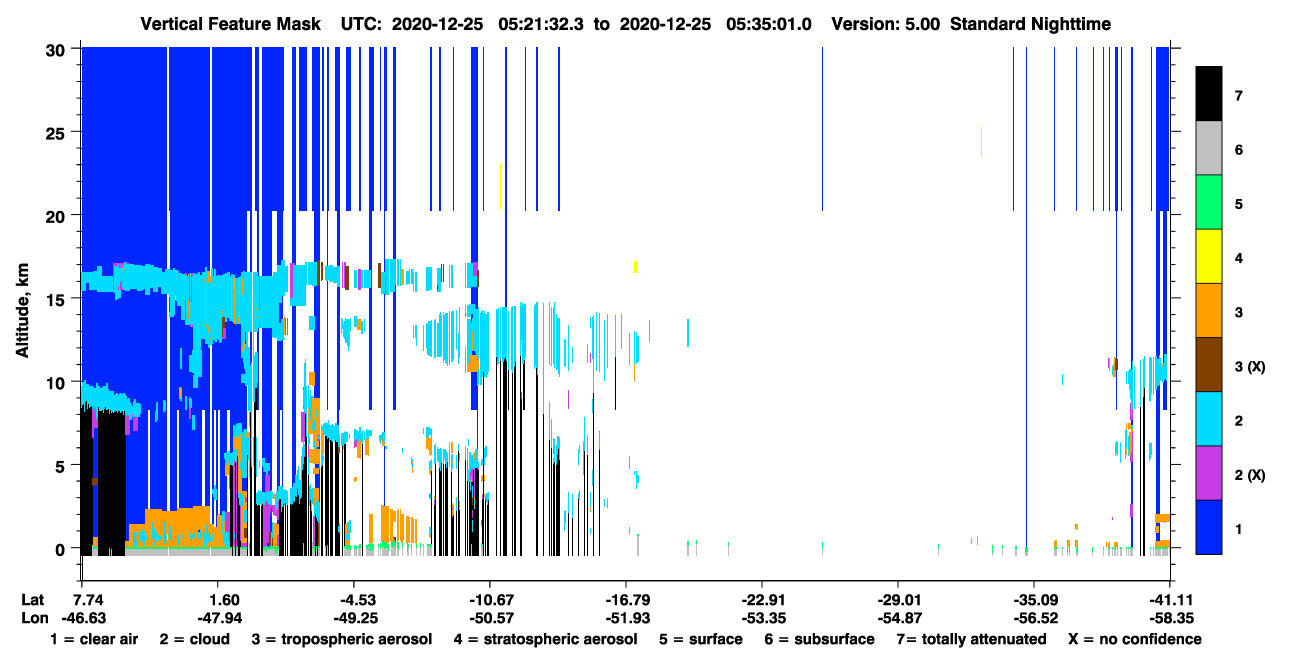This screenshot has width=1300, height=667.
Task: Click the 'Lon' row label
Action: pos(33,618)
